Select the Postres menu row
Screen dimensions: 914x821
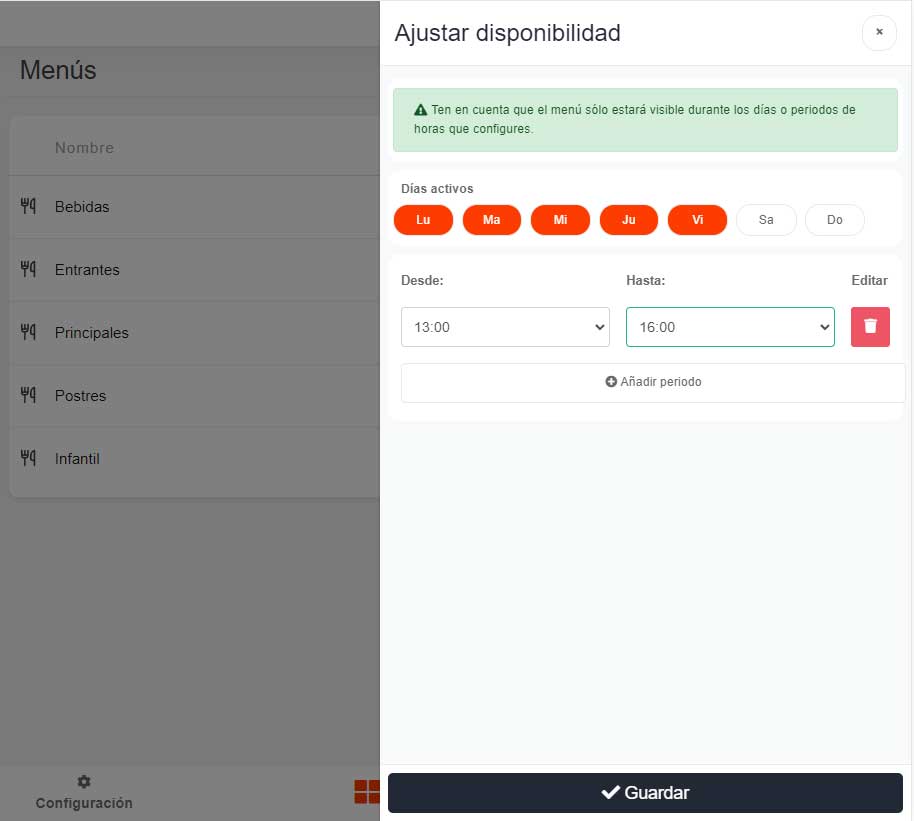tap(195, 395)
